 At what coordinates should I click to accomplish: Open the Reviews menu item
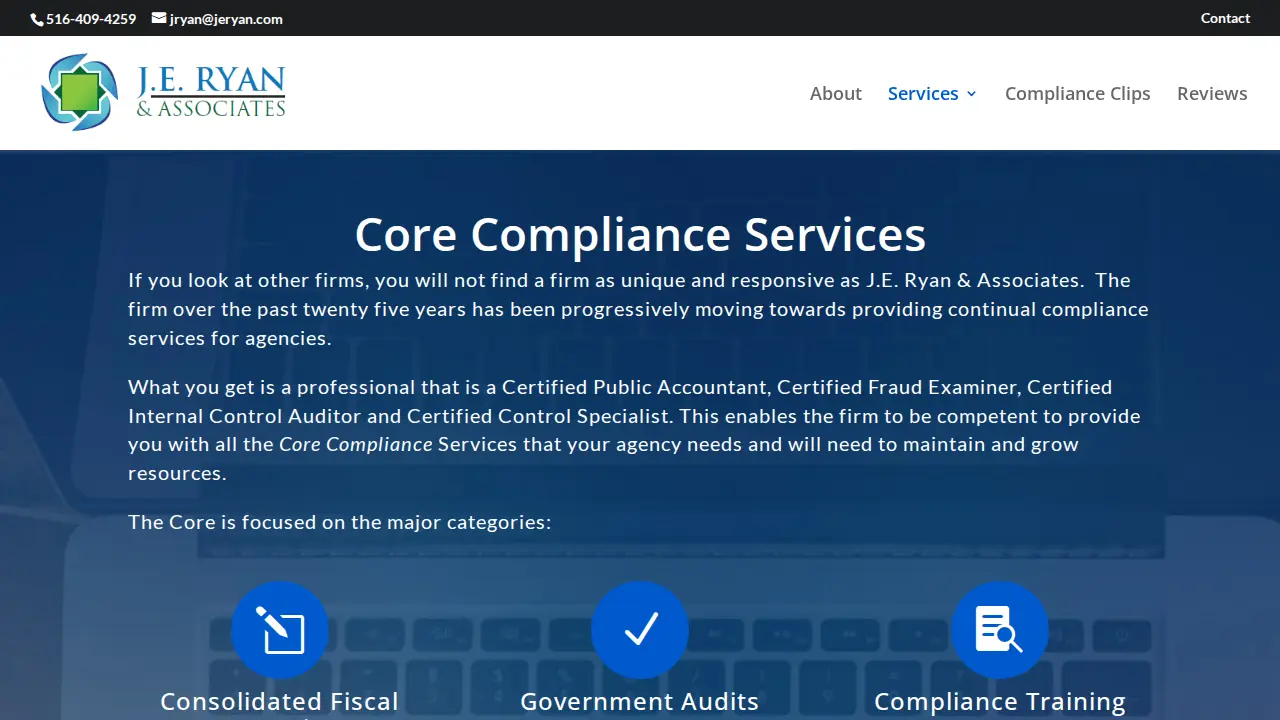(1212, 93)
